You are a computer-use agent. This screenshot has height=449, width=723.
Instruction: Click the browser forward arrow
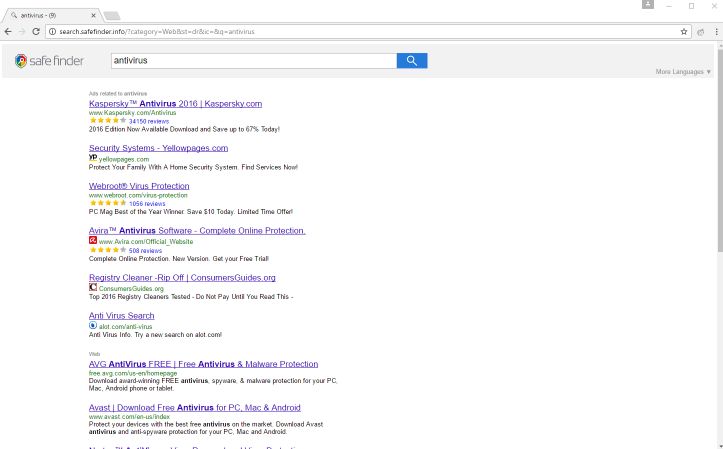click(22, 31)
